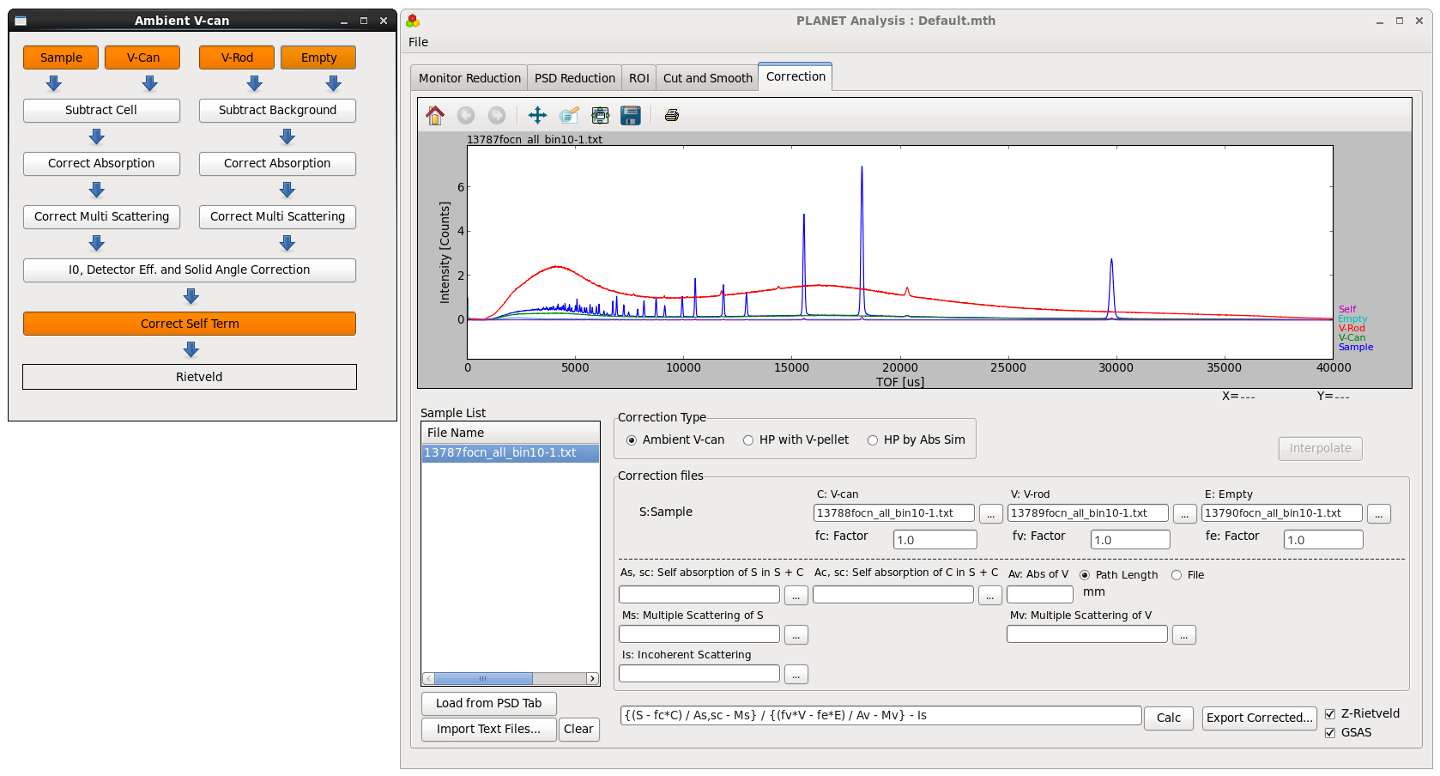Click the C: V-can filename field
Image resolution: width=1440 pixels, height=776 pixels.
coord(894,513)
